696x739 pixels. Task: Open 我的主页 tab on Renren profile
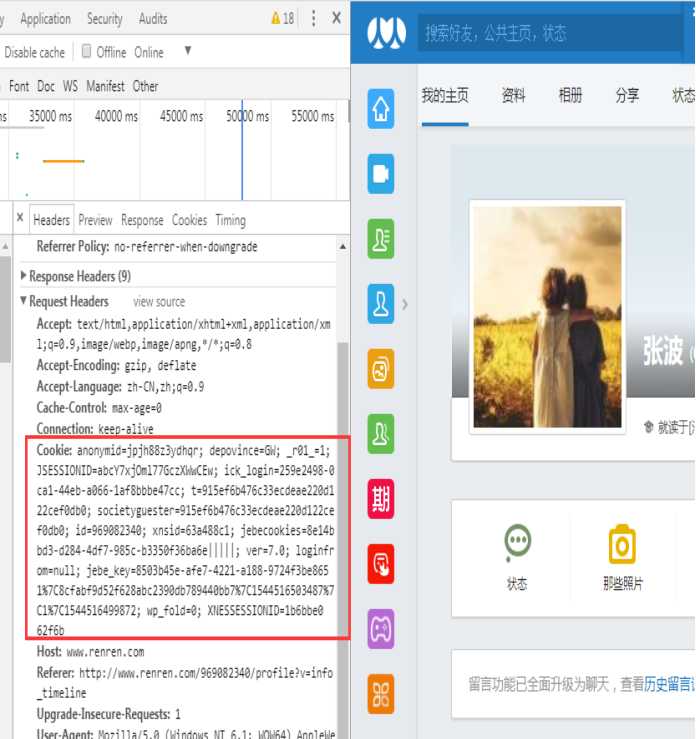pyautogui.click(x=445, y=96)
